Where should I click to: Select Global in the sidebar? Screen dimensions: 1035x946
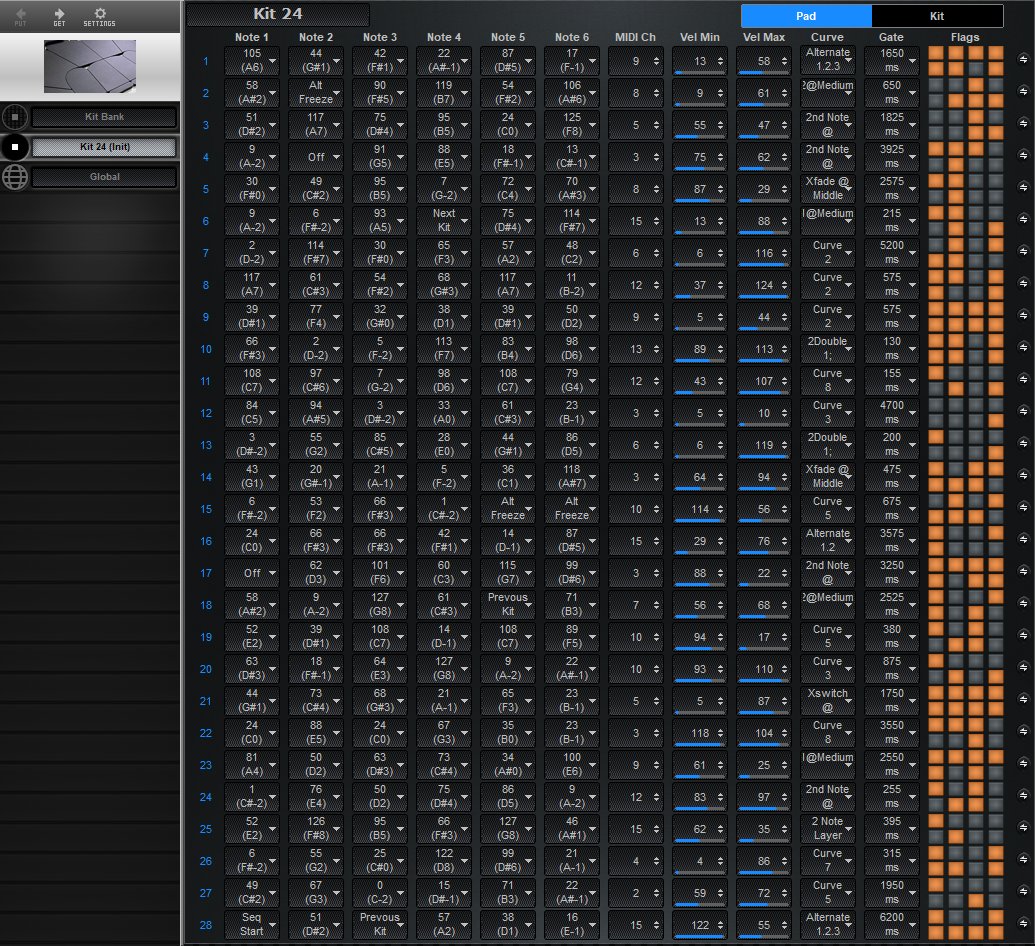[104, 177]
